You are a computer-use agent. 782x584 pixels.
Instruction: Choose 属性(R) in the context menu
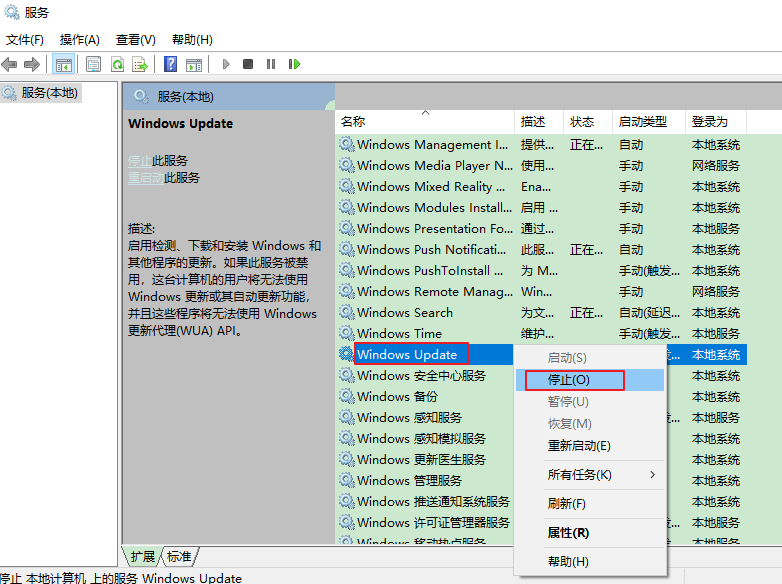pyautogui.click(x=589, y=533)
